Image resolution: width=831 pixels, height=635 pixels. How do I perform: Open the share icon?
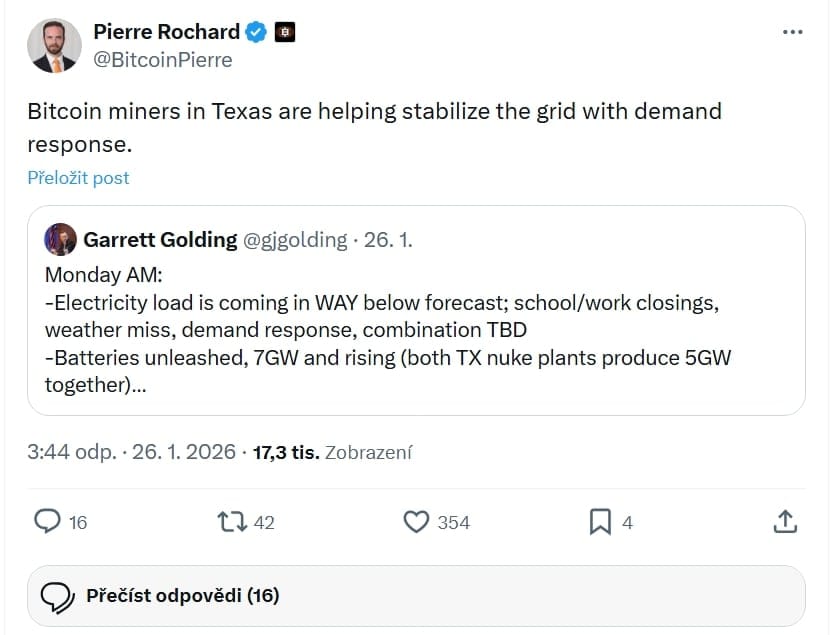(786, 522)
